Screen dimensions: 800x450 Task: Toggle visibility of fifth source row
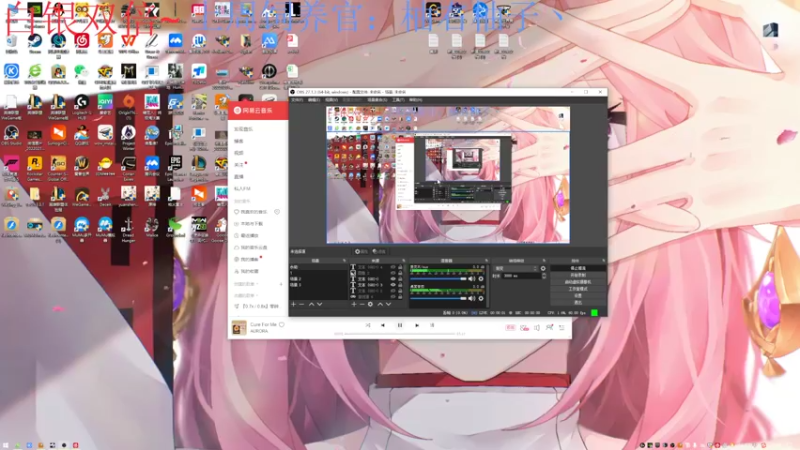tap(393, 290)
